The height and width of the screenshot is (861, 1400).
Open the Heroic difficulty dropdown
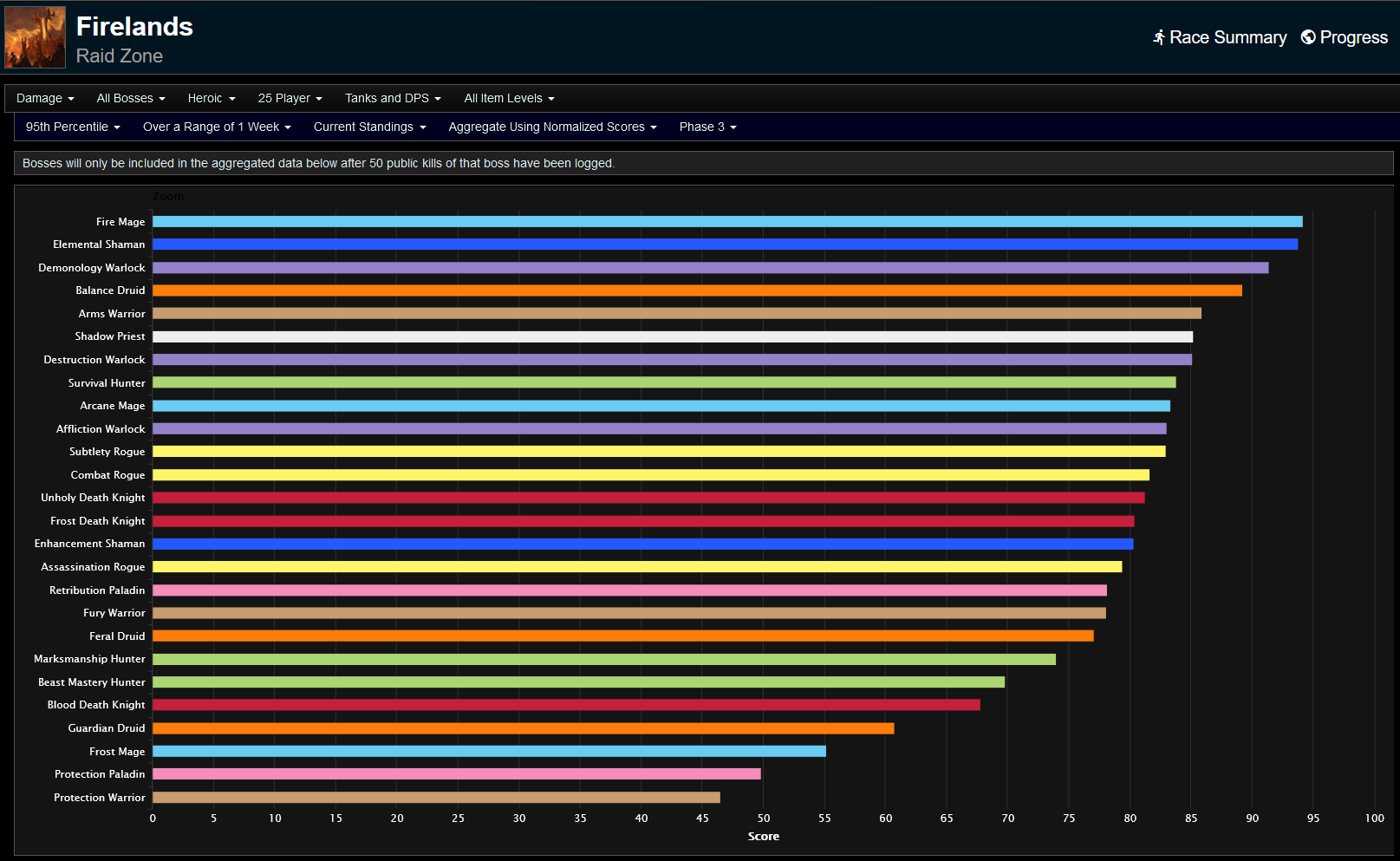[x=211, y=98]
